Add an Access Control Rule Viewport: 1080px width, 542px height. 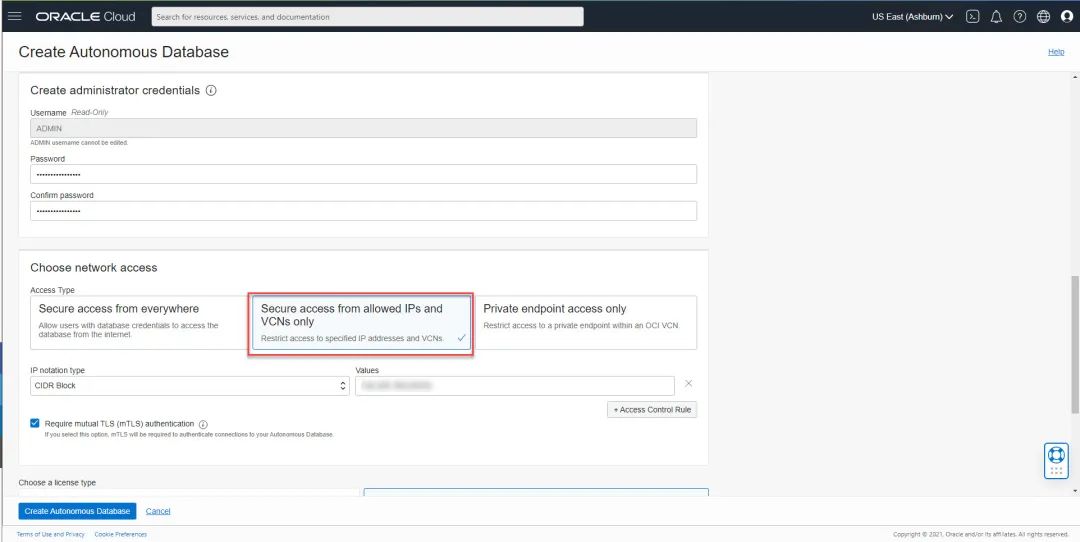coord(652,410)
